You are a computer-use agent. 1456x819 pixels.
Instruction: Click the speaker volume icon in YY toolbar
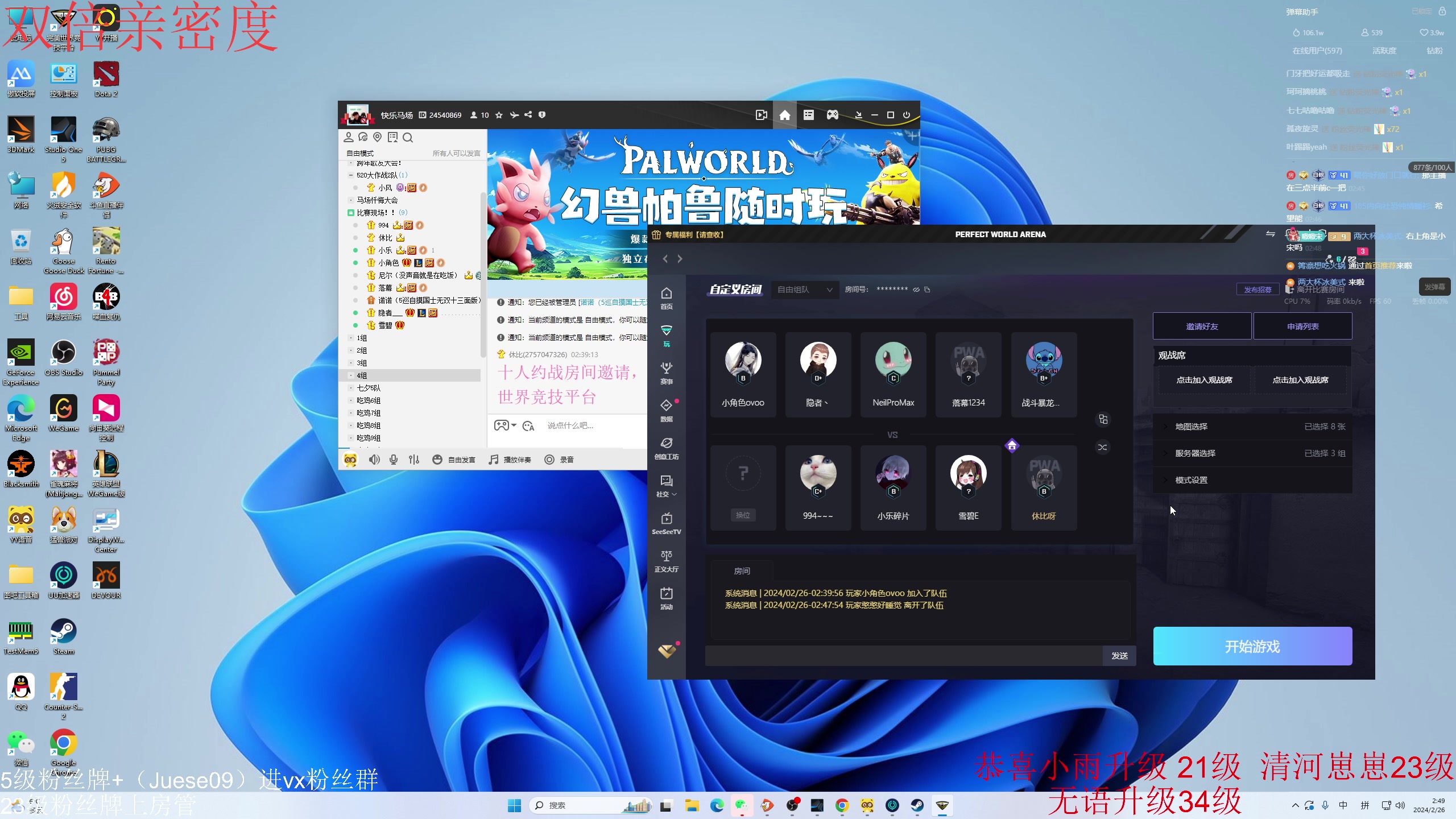pos(374,460)
